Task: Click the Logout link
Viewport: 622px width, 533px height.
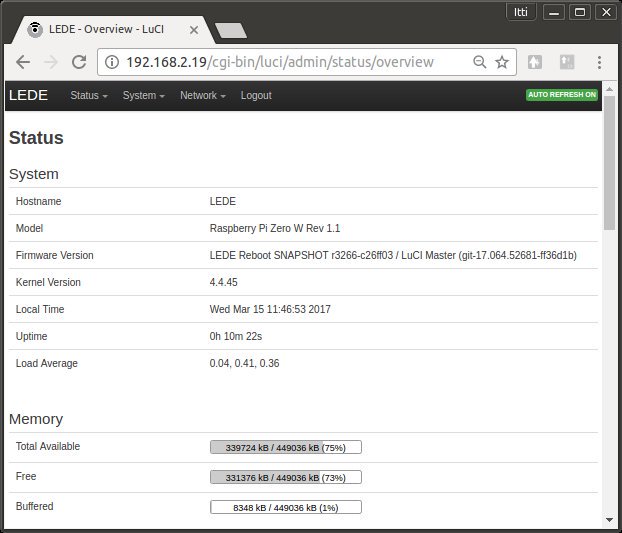Action: click(256, 96)
